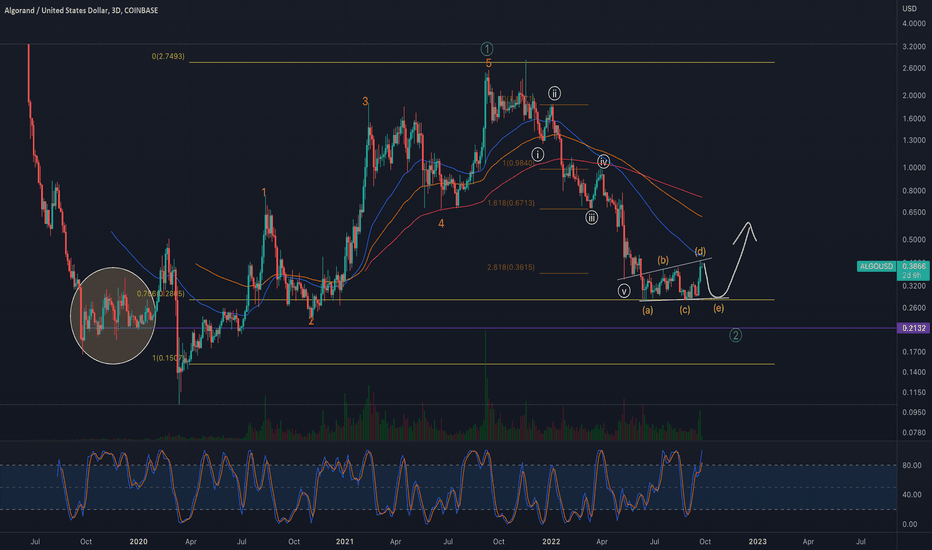Select the circled 1 wave label at top

pyautogui.click(x=487, y=49)
